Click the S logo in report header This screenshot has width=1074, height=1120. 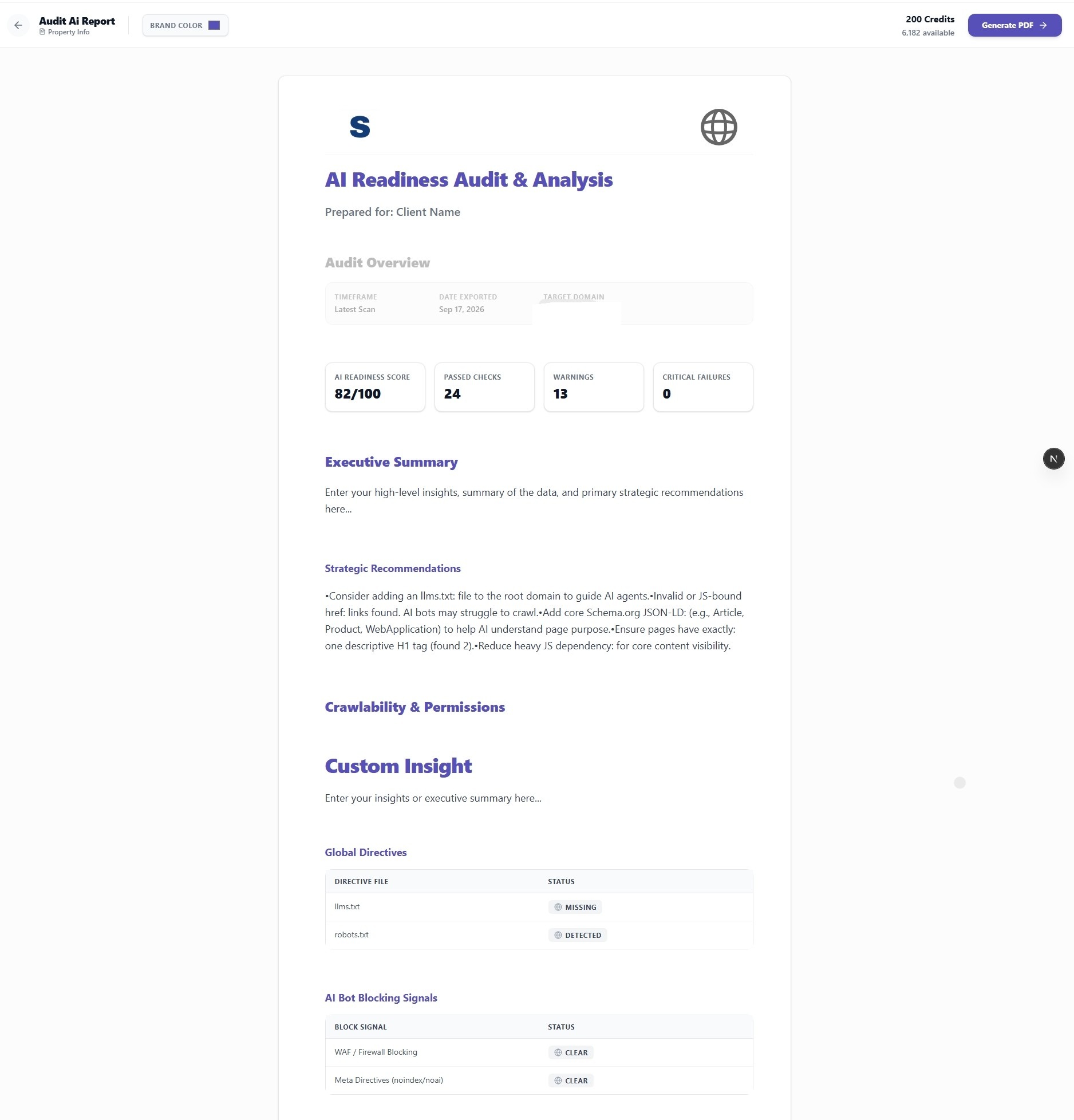(x=360, y=127)
